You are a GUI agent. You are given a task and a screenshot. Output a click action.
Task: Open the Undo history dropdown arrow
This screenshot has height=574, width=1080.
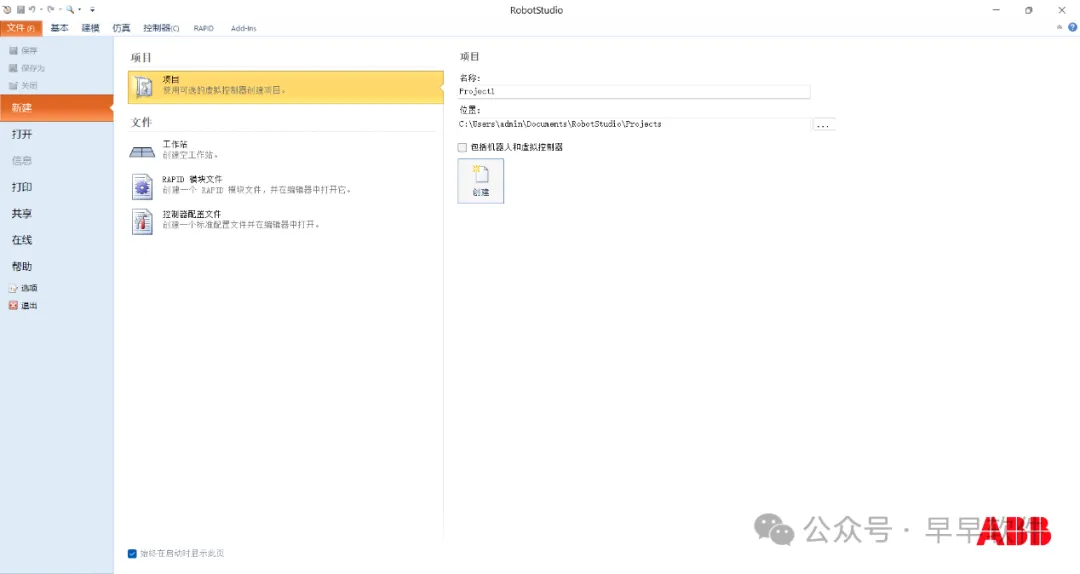(41, 10)
